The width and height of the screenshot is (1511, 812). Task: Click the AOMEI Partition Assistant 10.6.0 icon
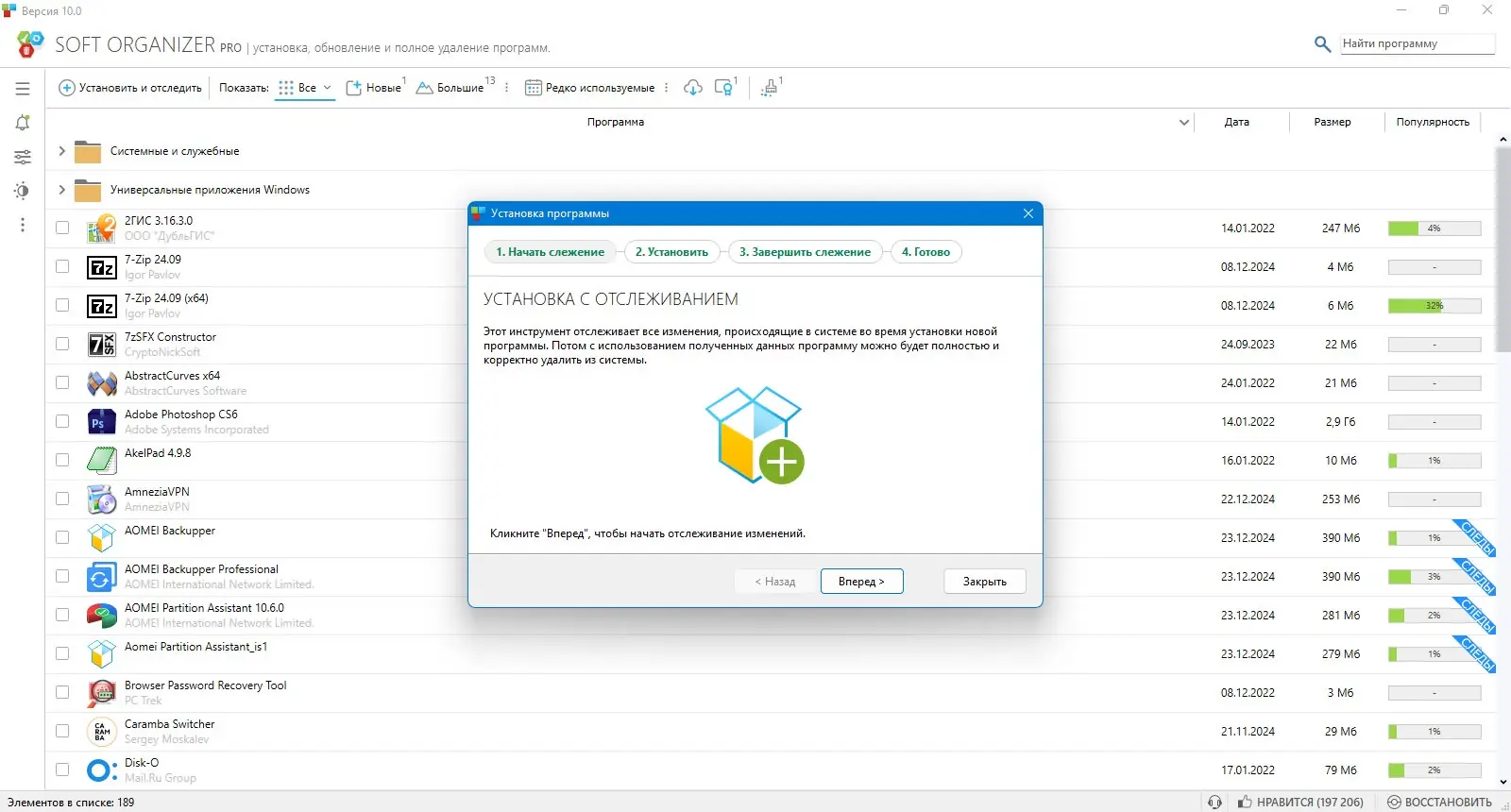click(x=101, y=616)
